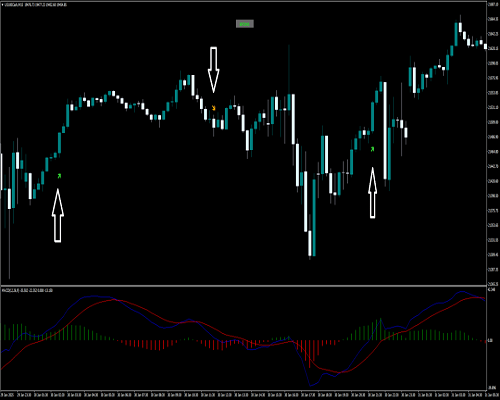Click the MACD indicator label text
The height and width of the screenshot is (400, 500).
[x=27, y=290]
